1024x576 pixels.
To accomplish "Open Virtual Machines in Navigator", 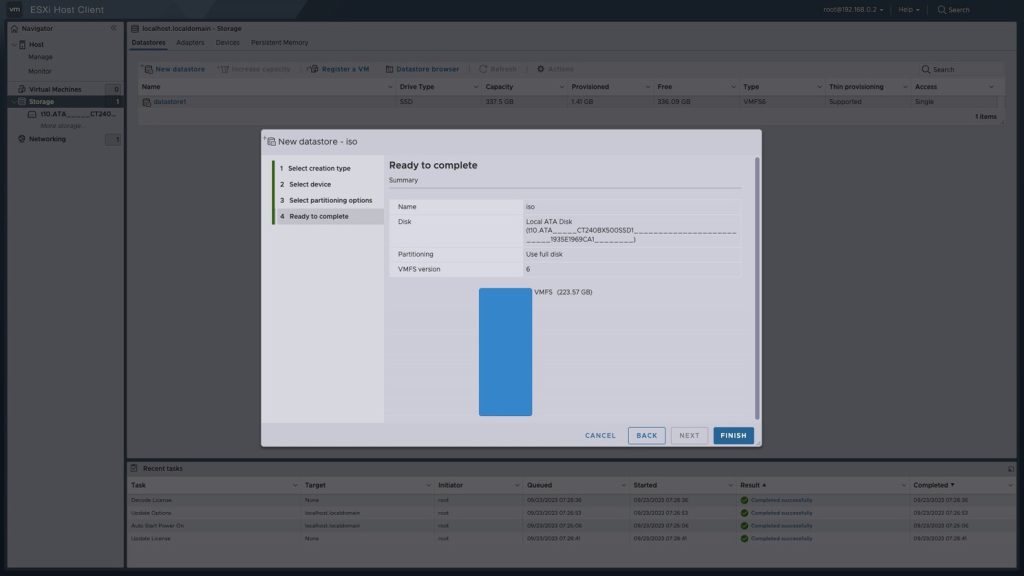I will coord(55,89).
